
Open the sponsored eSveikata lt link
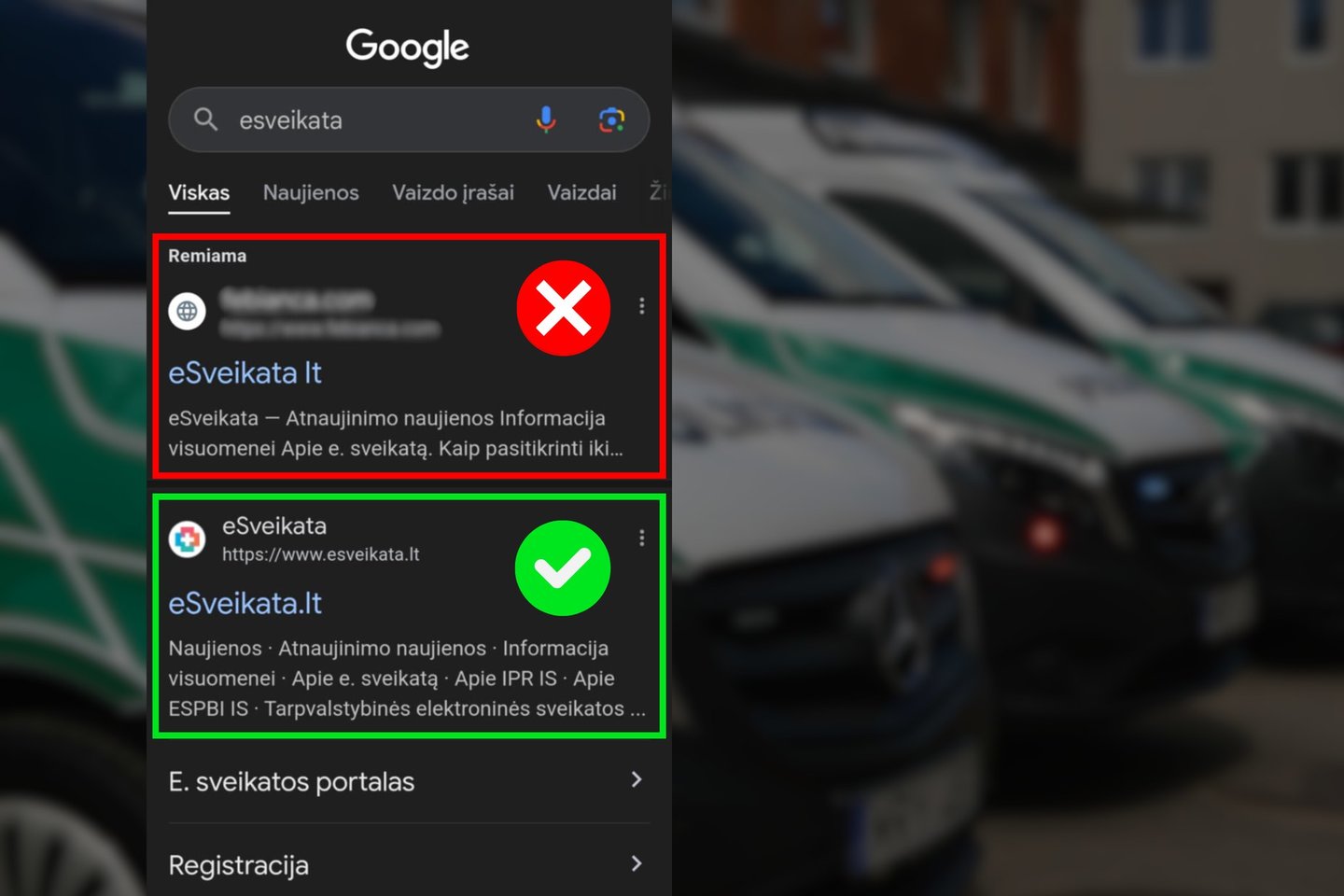[245, 373]
